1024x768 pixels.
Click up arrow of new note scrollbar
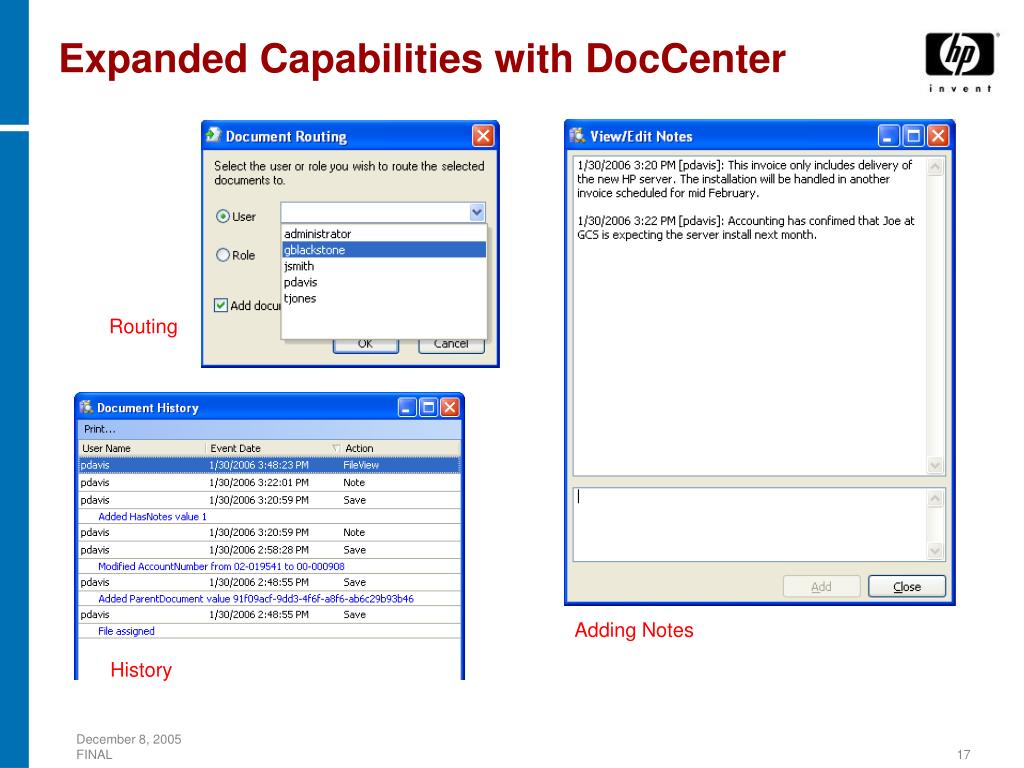[935, 499]
